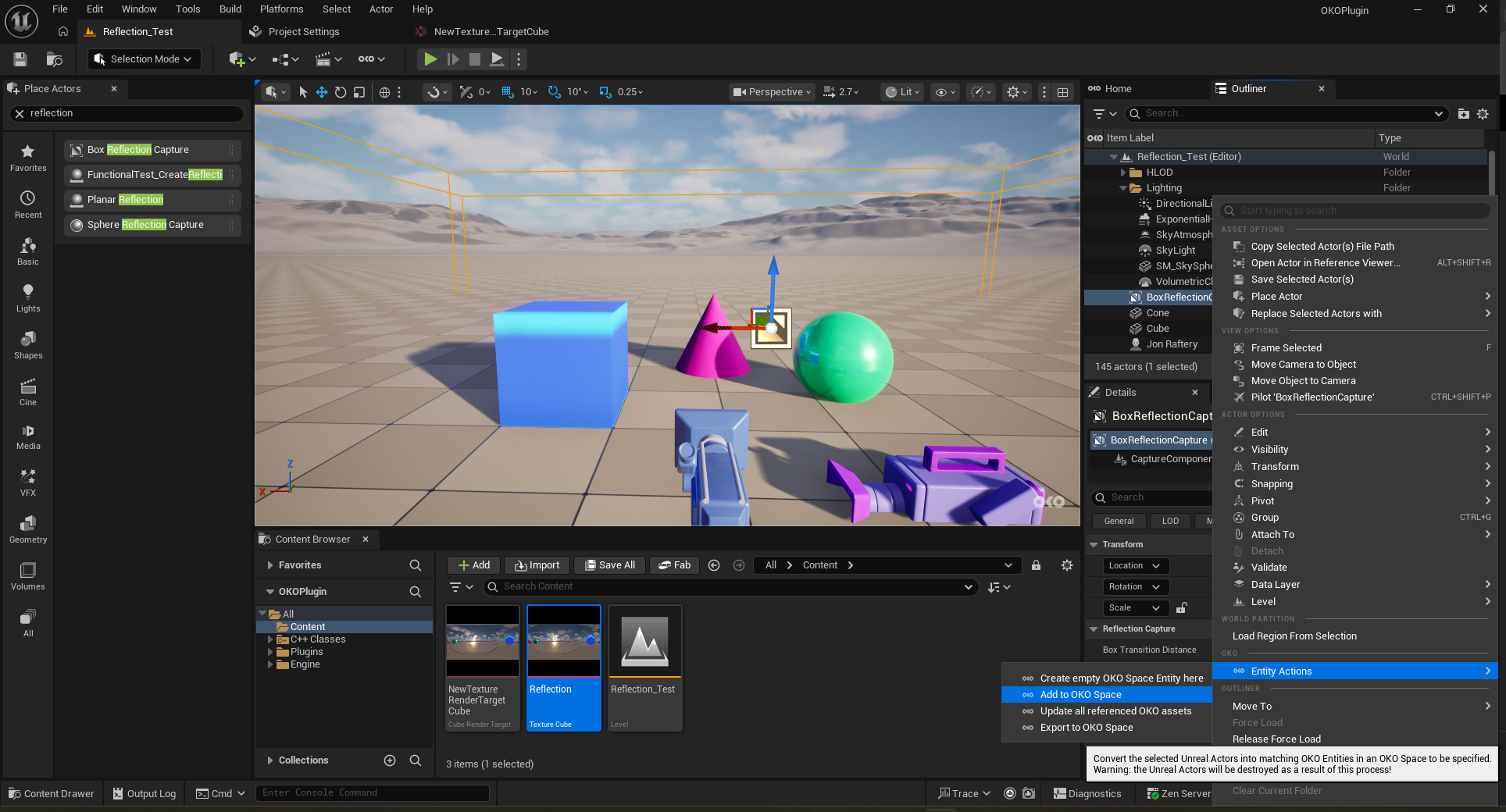This screenshot has height=812, width=1506.
Task: Open the Basic category in Place Actors
Action: (28, 251)
